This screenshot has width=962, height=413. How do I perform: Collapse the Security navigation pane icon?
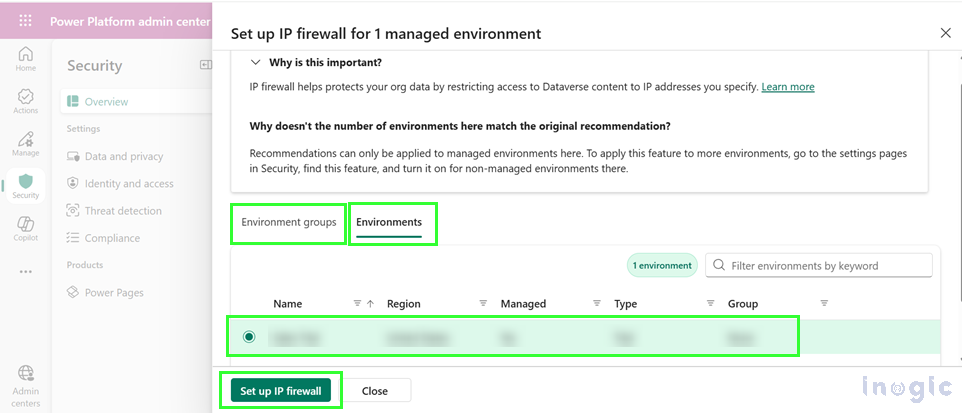[206, 64]
